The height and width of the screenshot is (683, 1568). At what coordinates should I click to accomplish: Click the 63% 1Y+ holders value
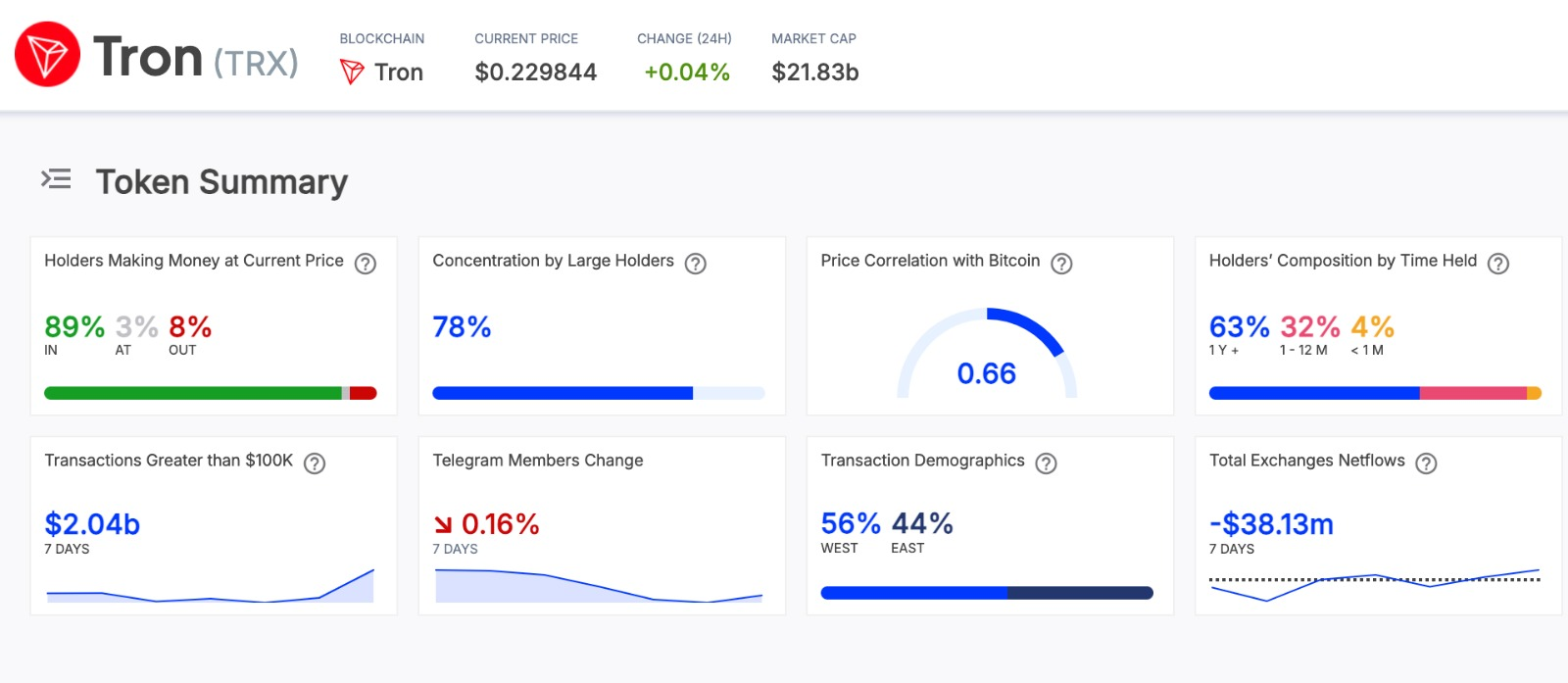pos(1239,327)
